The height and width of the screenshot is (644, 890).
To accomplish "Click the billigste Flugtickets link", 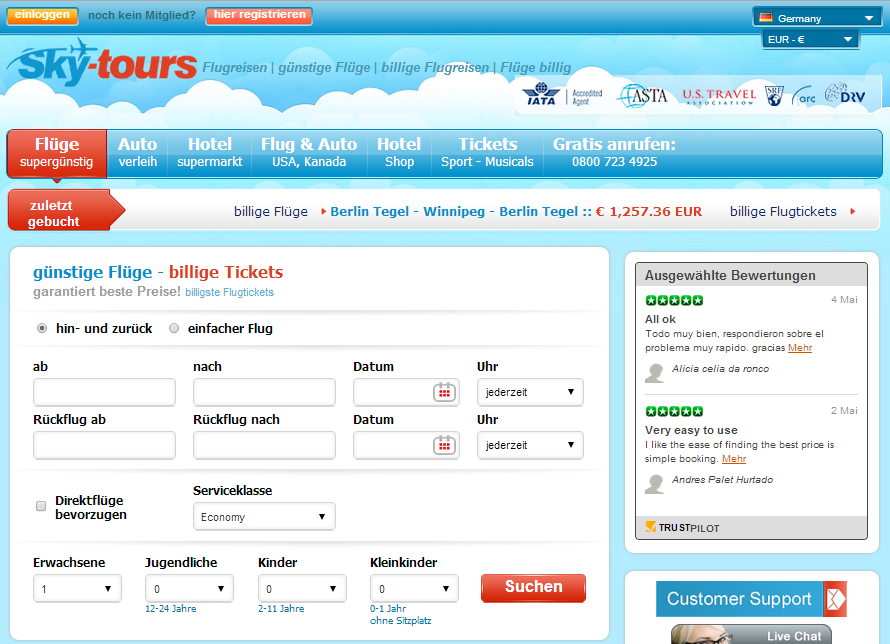I will [229, 292].
